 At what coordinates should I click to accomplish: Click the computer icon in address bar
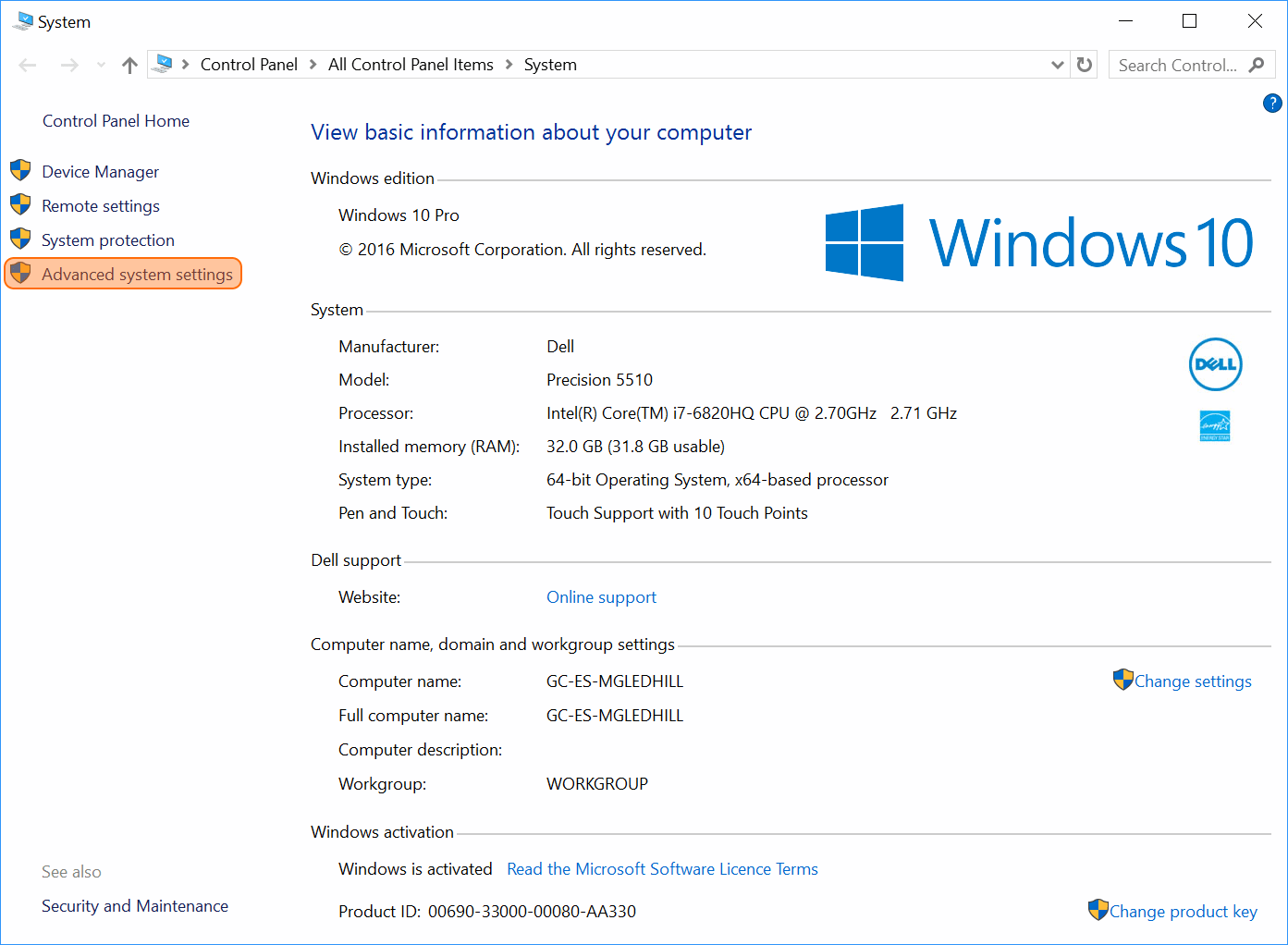pyautogui.click(x=163, y=64)
